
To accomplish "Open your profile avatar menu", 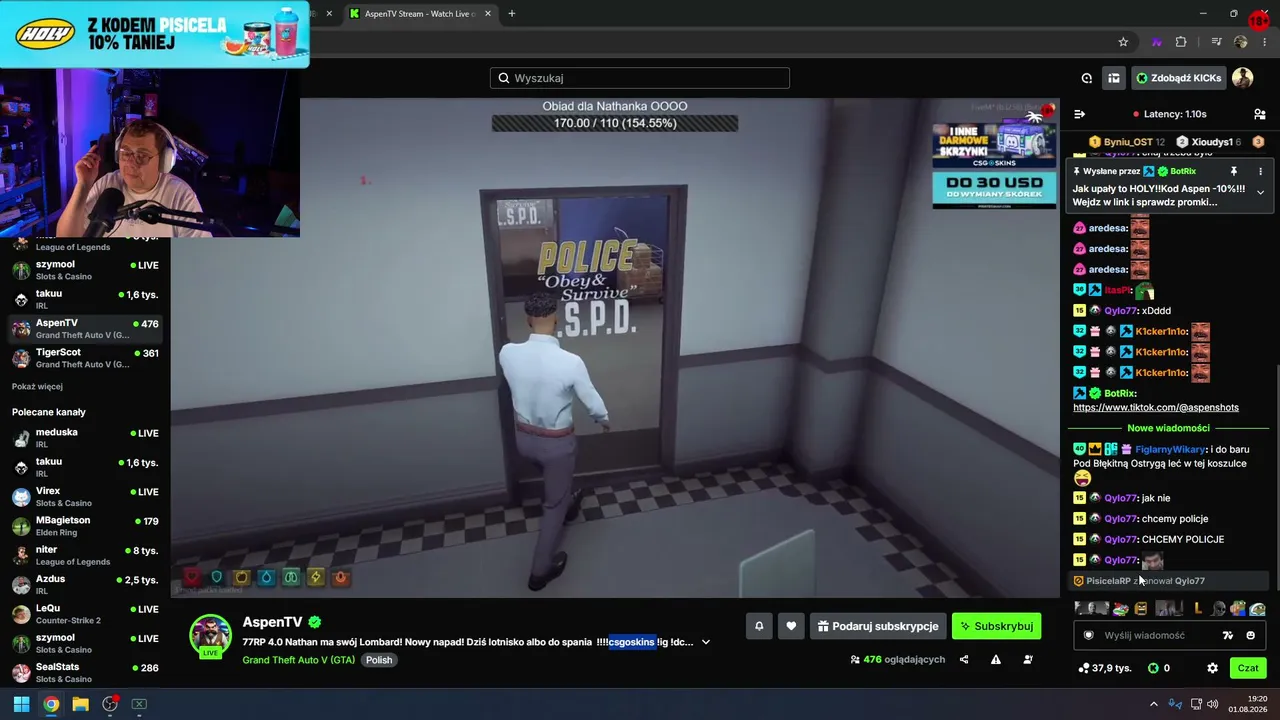I will pyautogui.click(x=1243, y=78).
